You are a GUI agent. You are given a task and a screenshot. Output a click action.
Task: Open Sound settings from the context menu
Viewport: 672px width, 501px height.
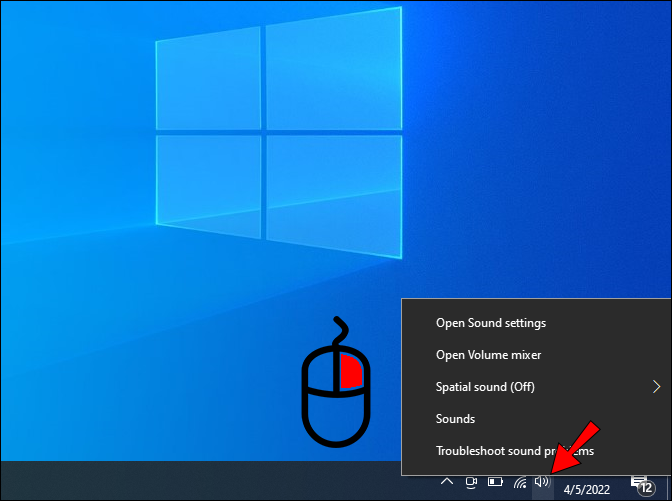pyautogui.click(x=536, y=323)
